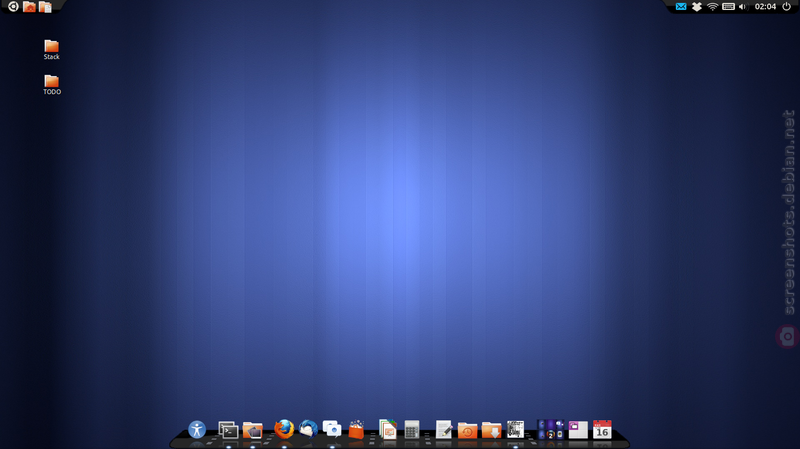This screenshot has width=800, height=449.
Task: Check the blue mail indicator icon
Action: coord(681,7)
